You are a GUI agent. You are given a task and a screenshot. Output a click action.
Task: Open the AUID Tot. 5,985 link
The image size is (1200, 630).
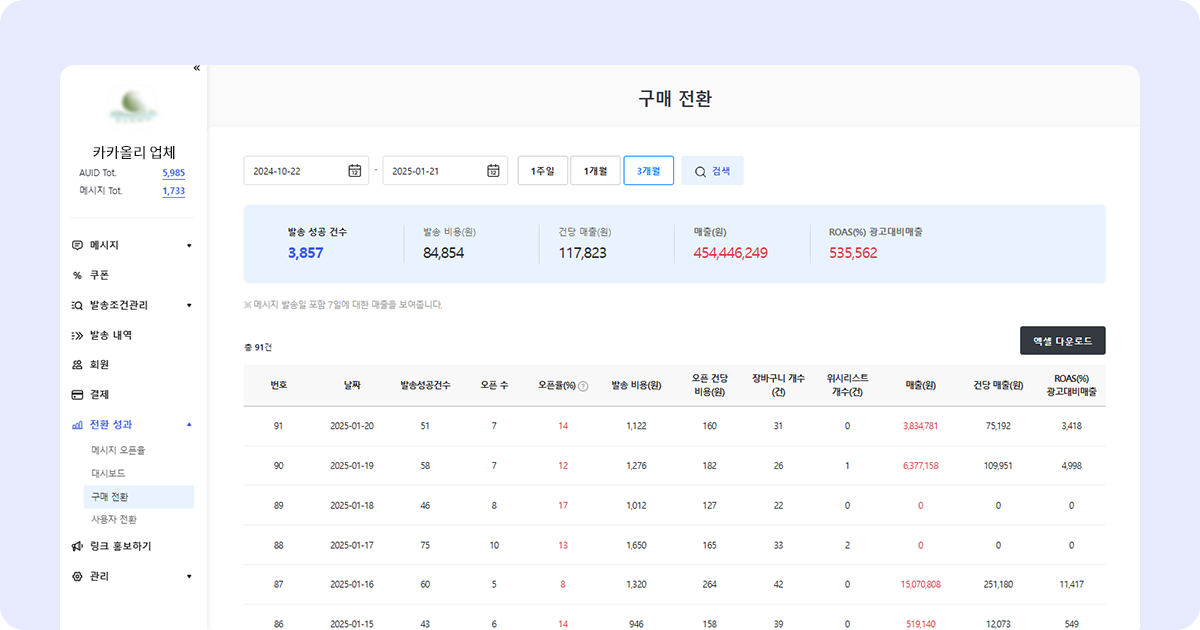tap(174, 173)
